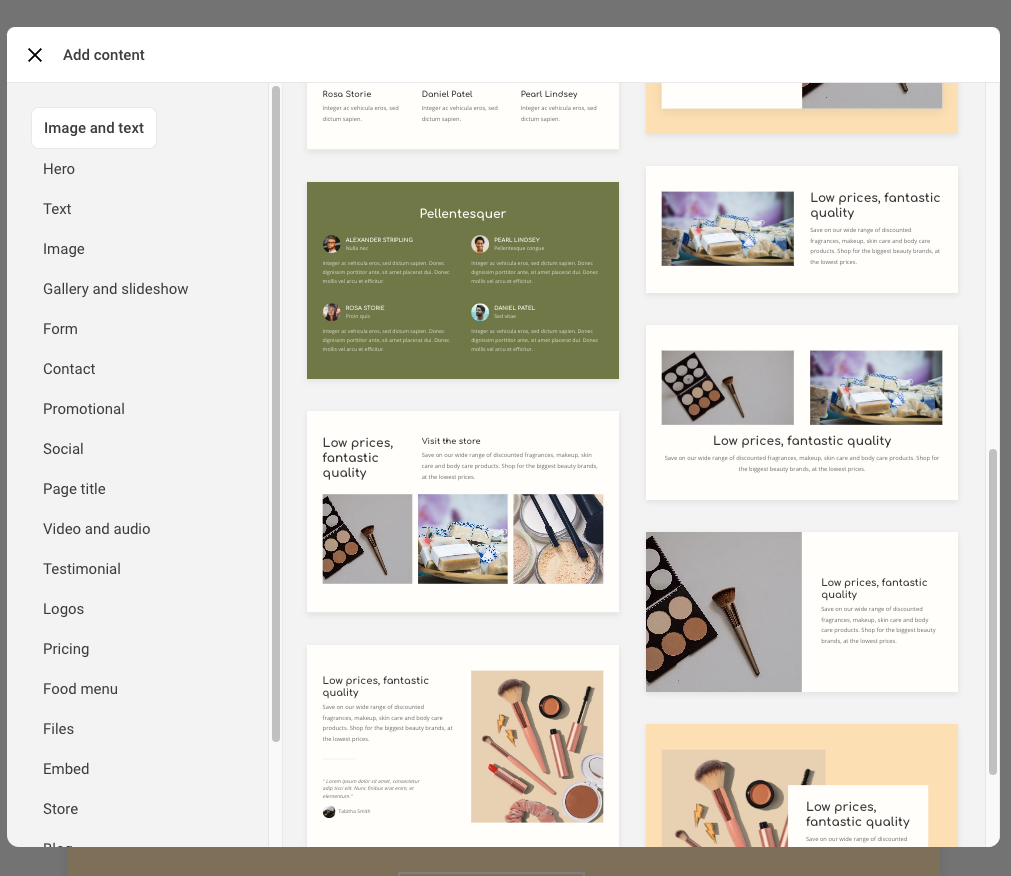Select the Form category

(x=60, y=329)
